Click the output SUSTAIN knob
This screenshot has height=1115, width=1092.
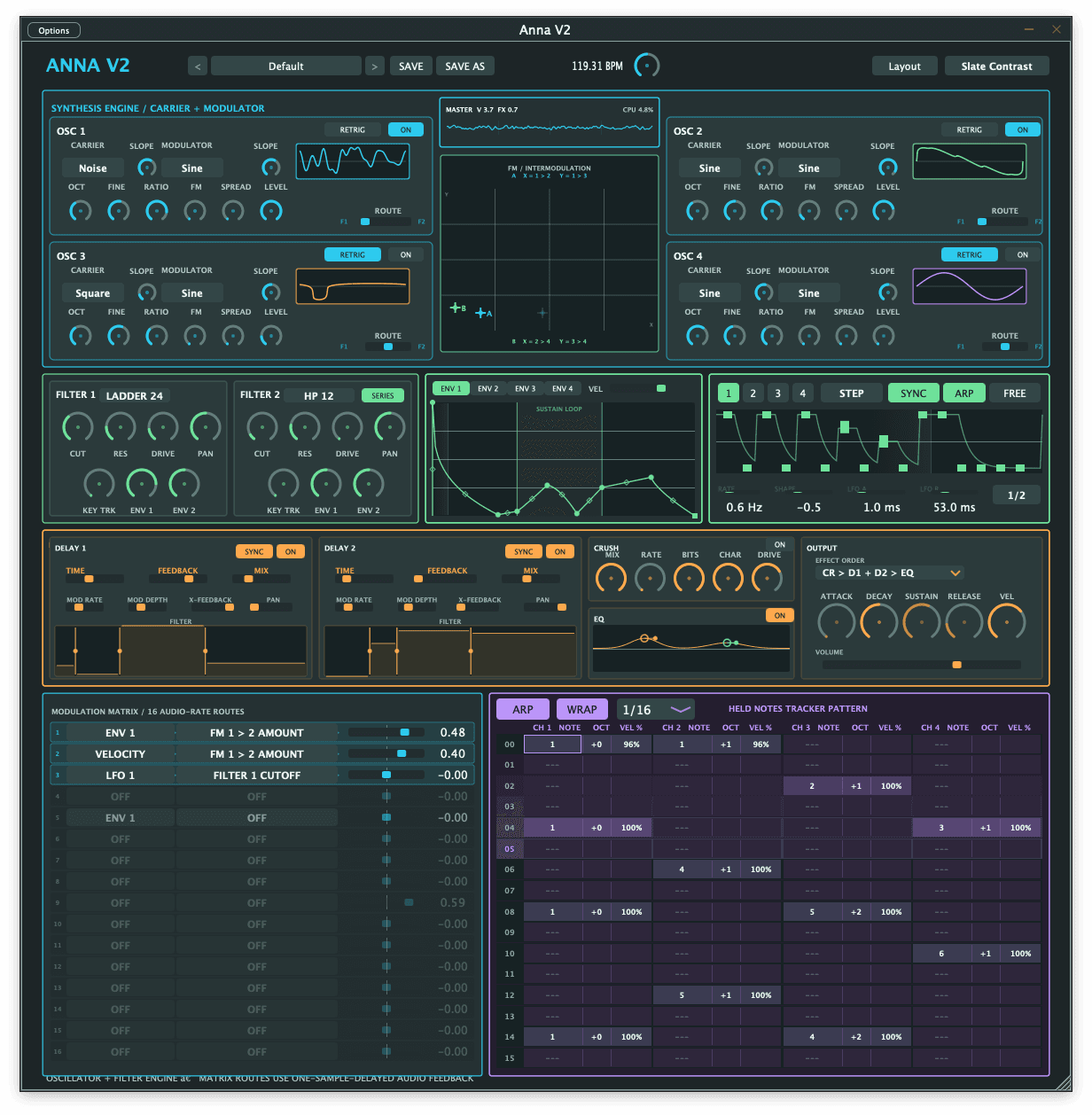pyautogui.click(x=922, y=622)
